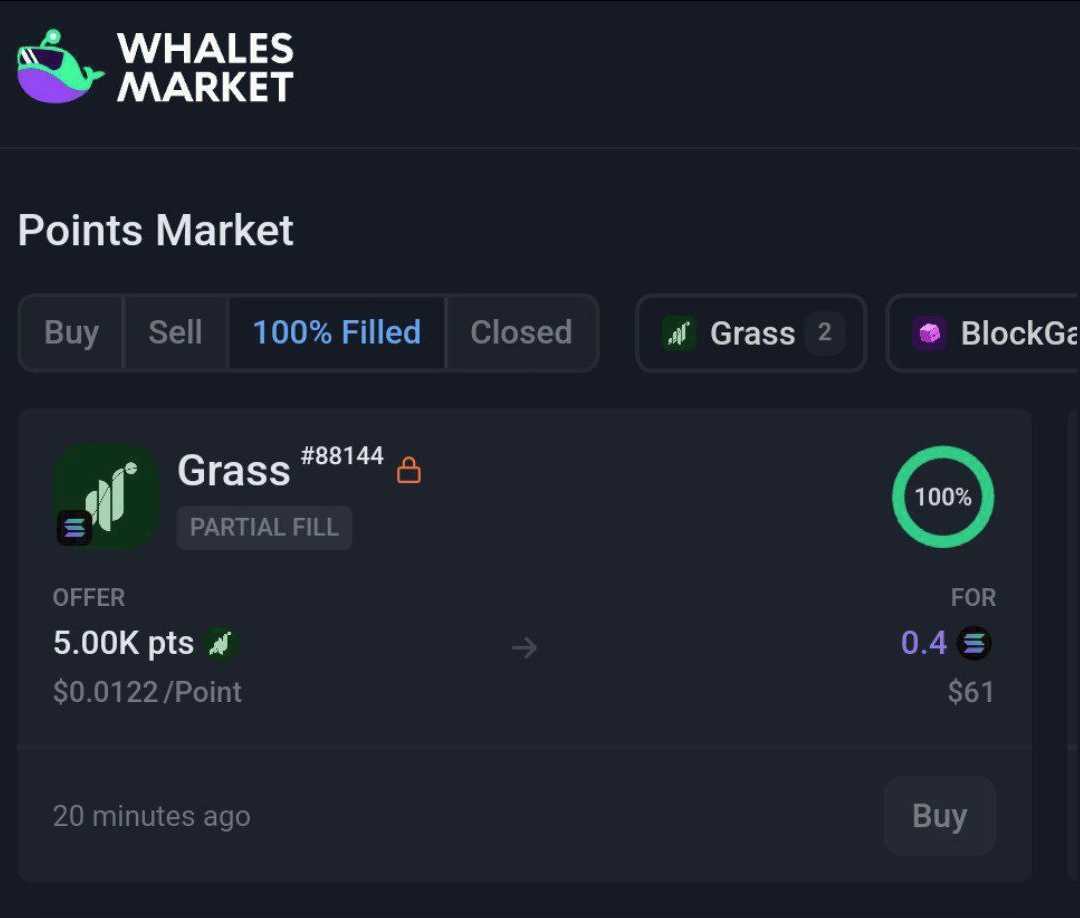1080x918 pixels.
Task: Click the 100% fill progress ring
Action: 942,497
